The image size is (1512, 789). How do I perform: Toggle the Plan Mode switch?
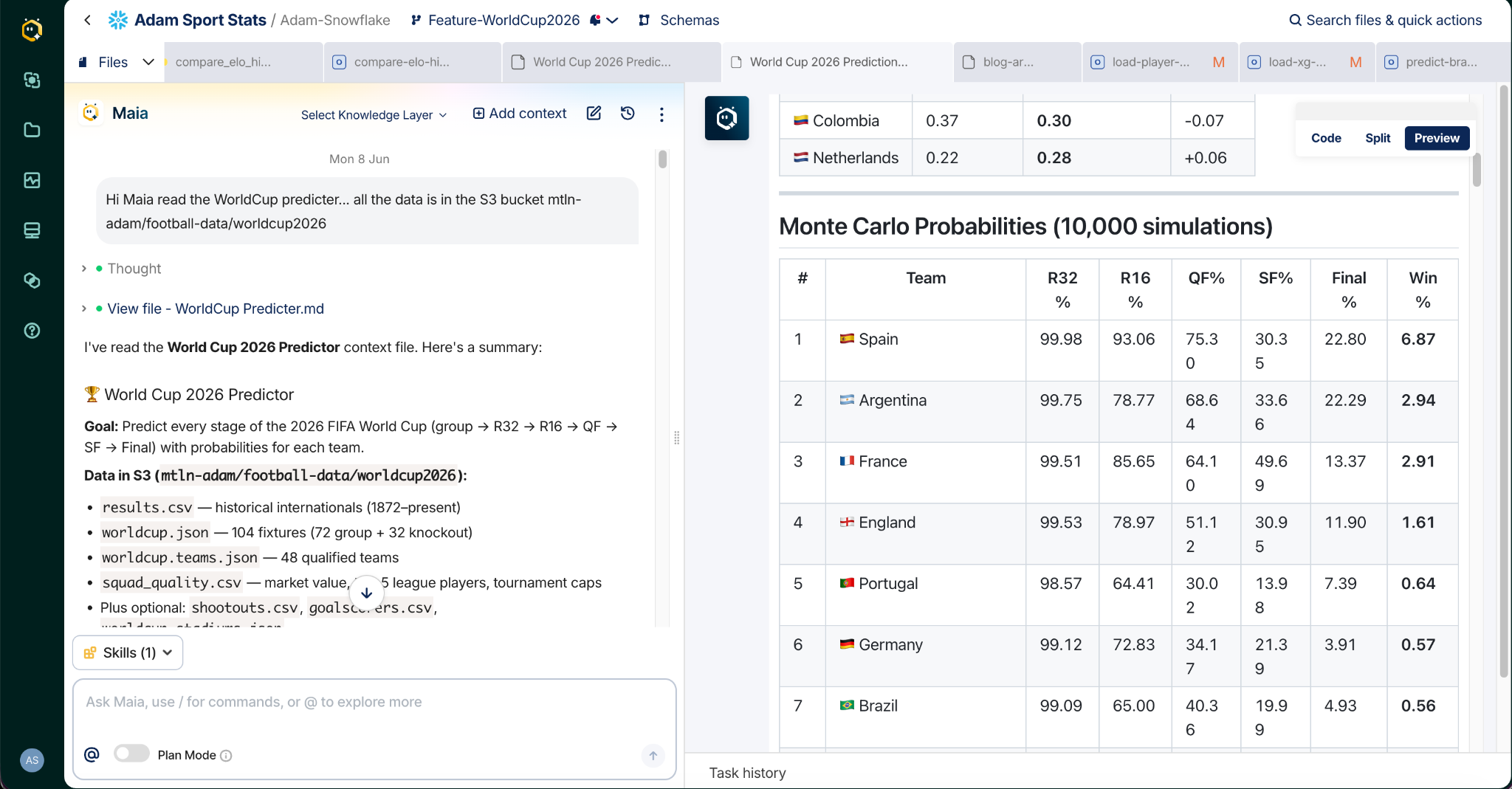click(131, 754)
